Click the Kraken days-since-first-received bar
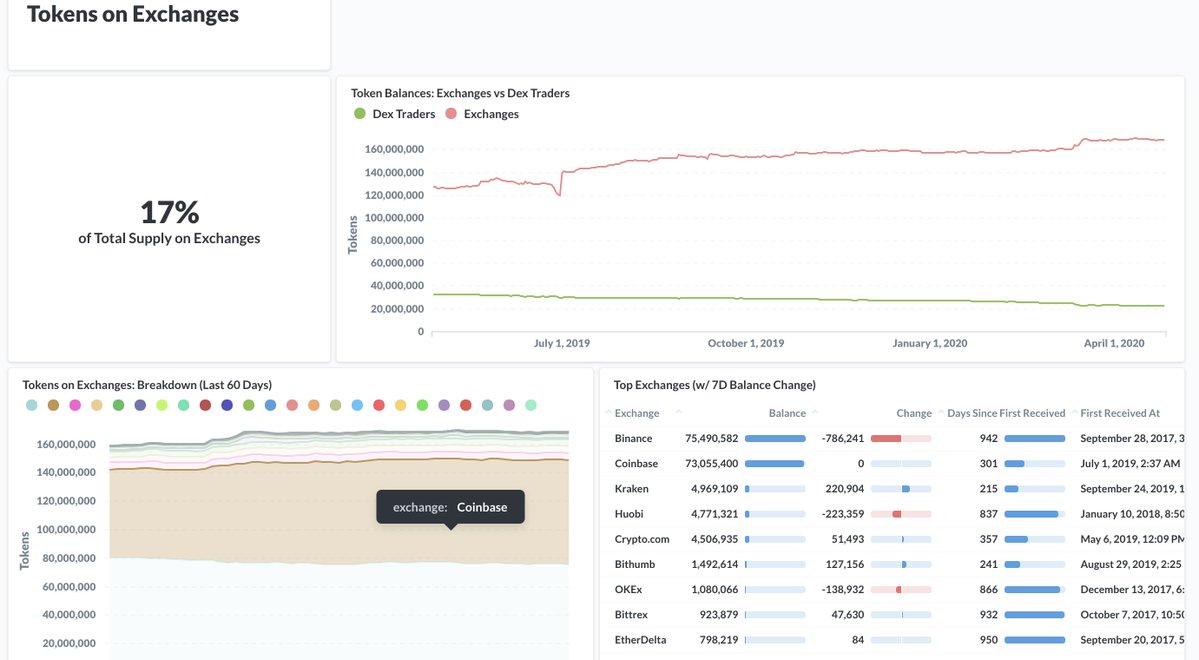The width and height of the screenshot is (1199, 660). click(x=1035, y=489)
